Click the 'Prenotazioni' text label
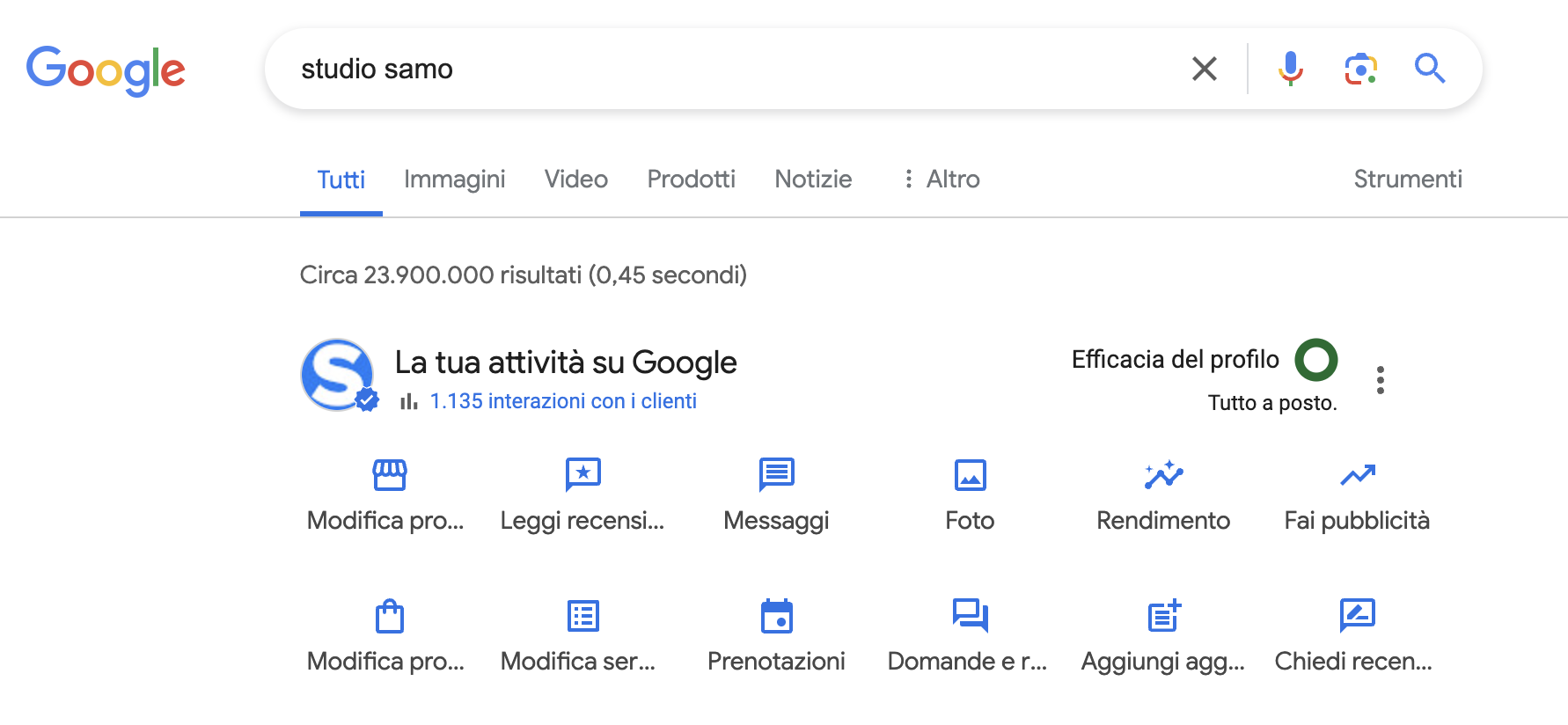 tap(776, 662)
